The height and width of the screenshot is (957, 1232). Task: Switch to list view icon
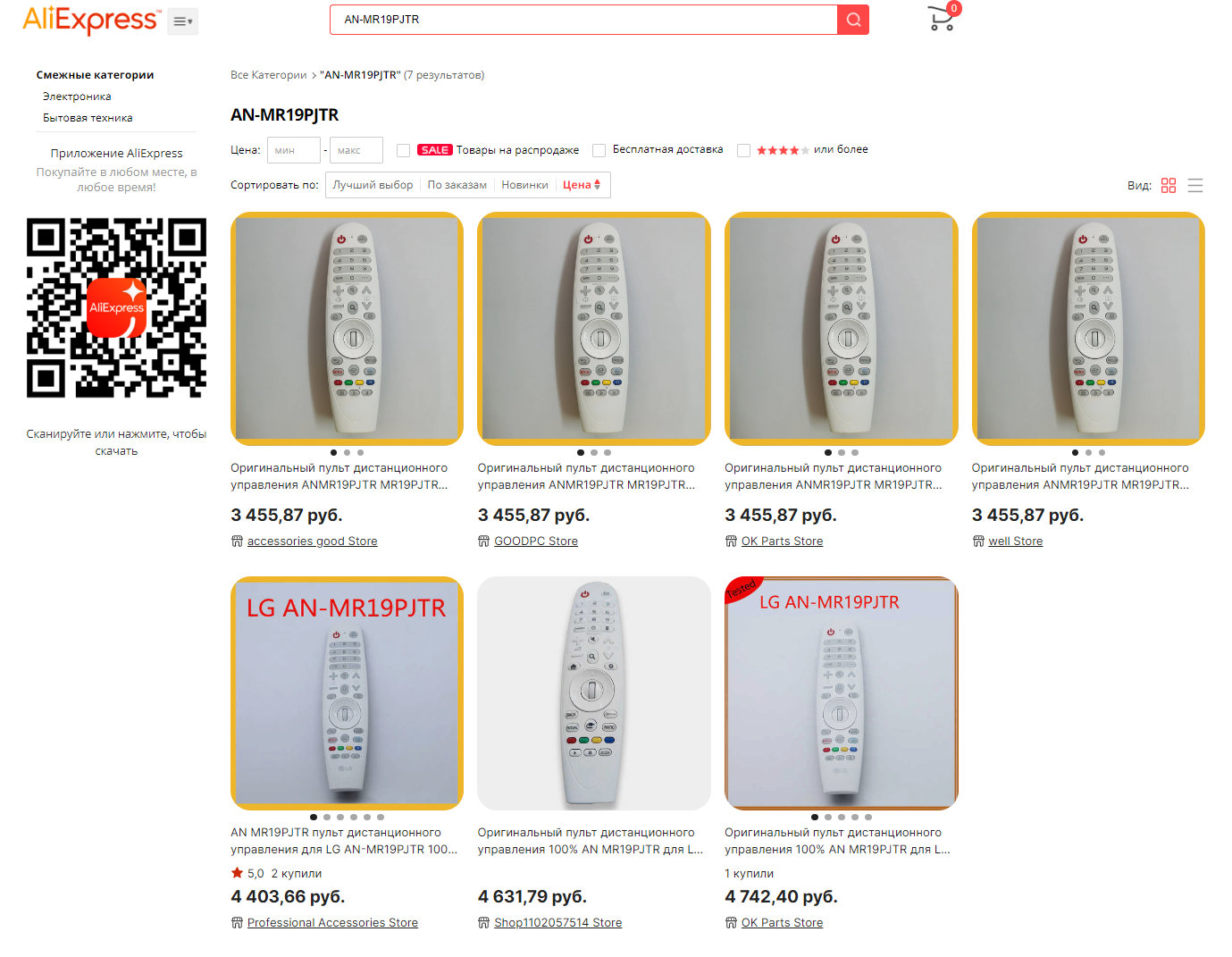tap(1195, 185)
